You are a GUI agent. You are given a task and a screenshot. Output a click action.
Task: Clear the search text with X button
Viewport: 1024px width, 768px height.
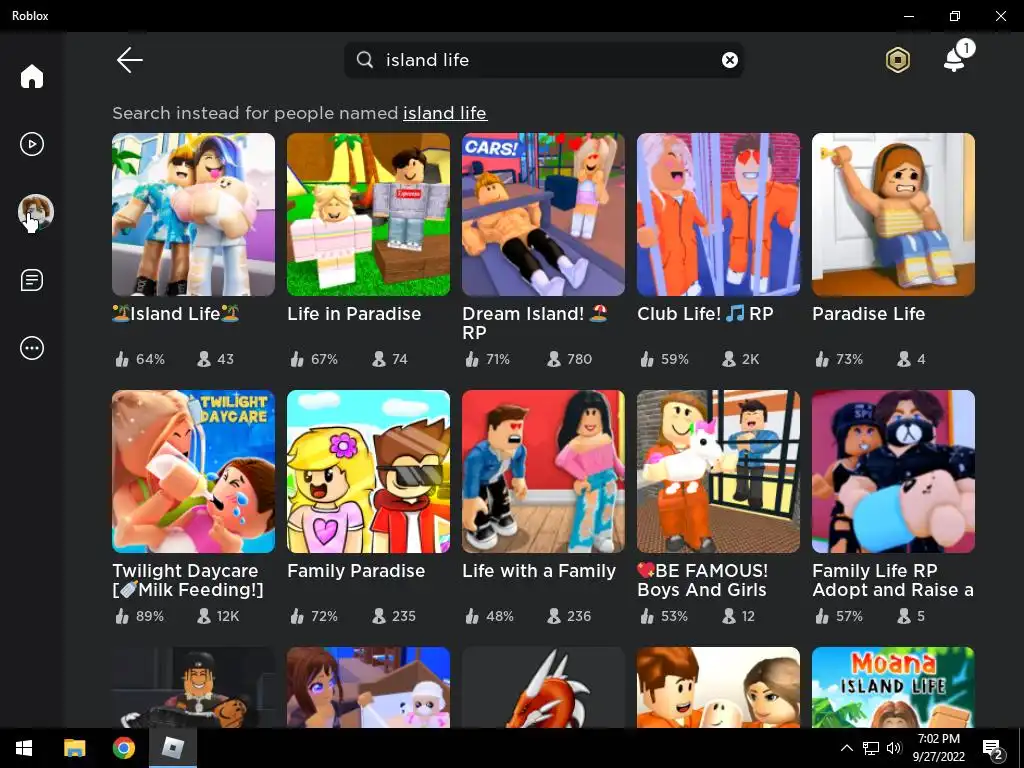[x=729, y=60]
